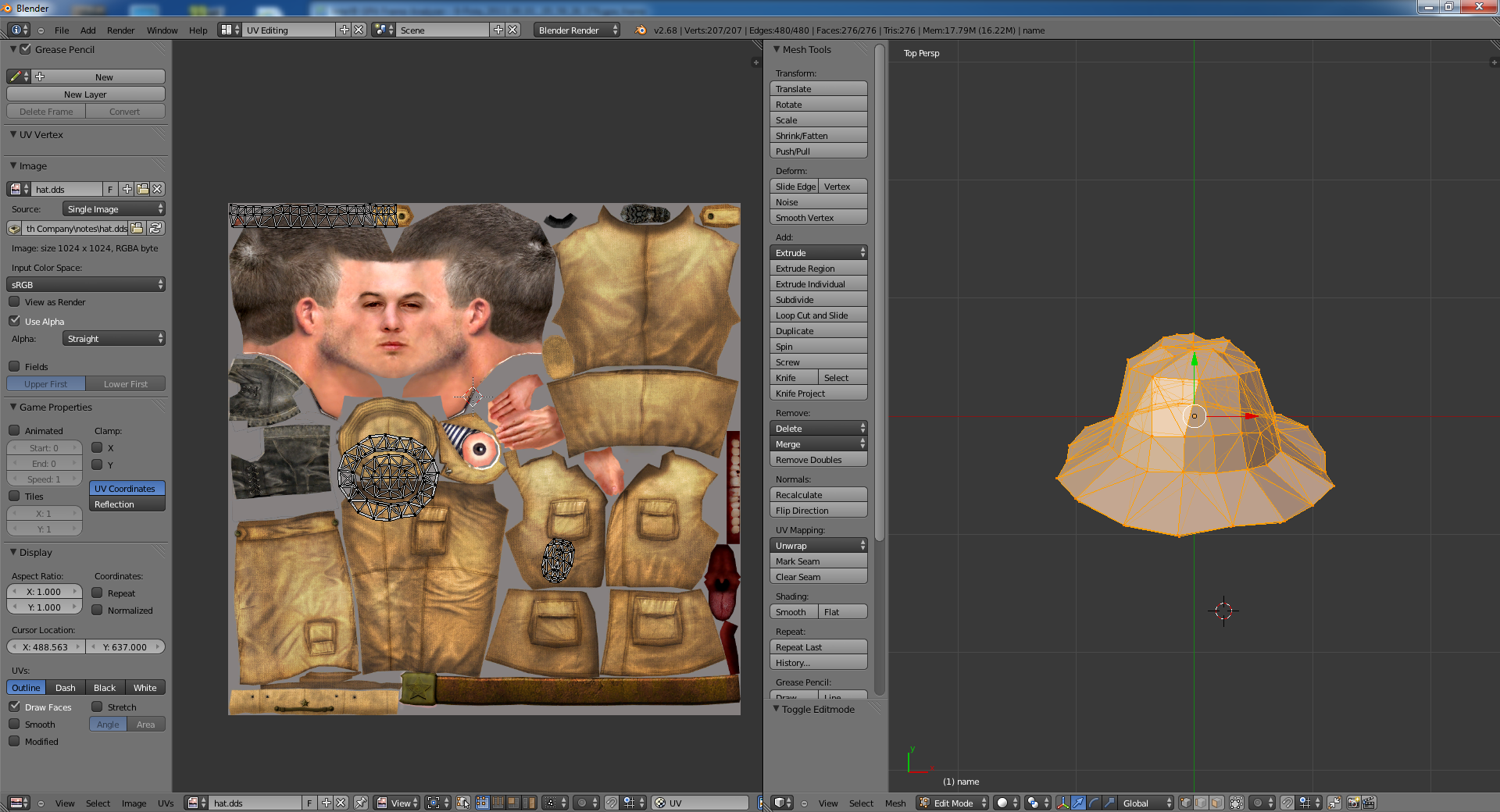Open image file browser icon next to hat.dds
1500x812 pixels.
(142, 189)
